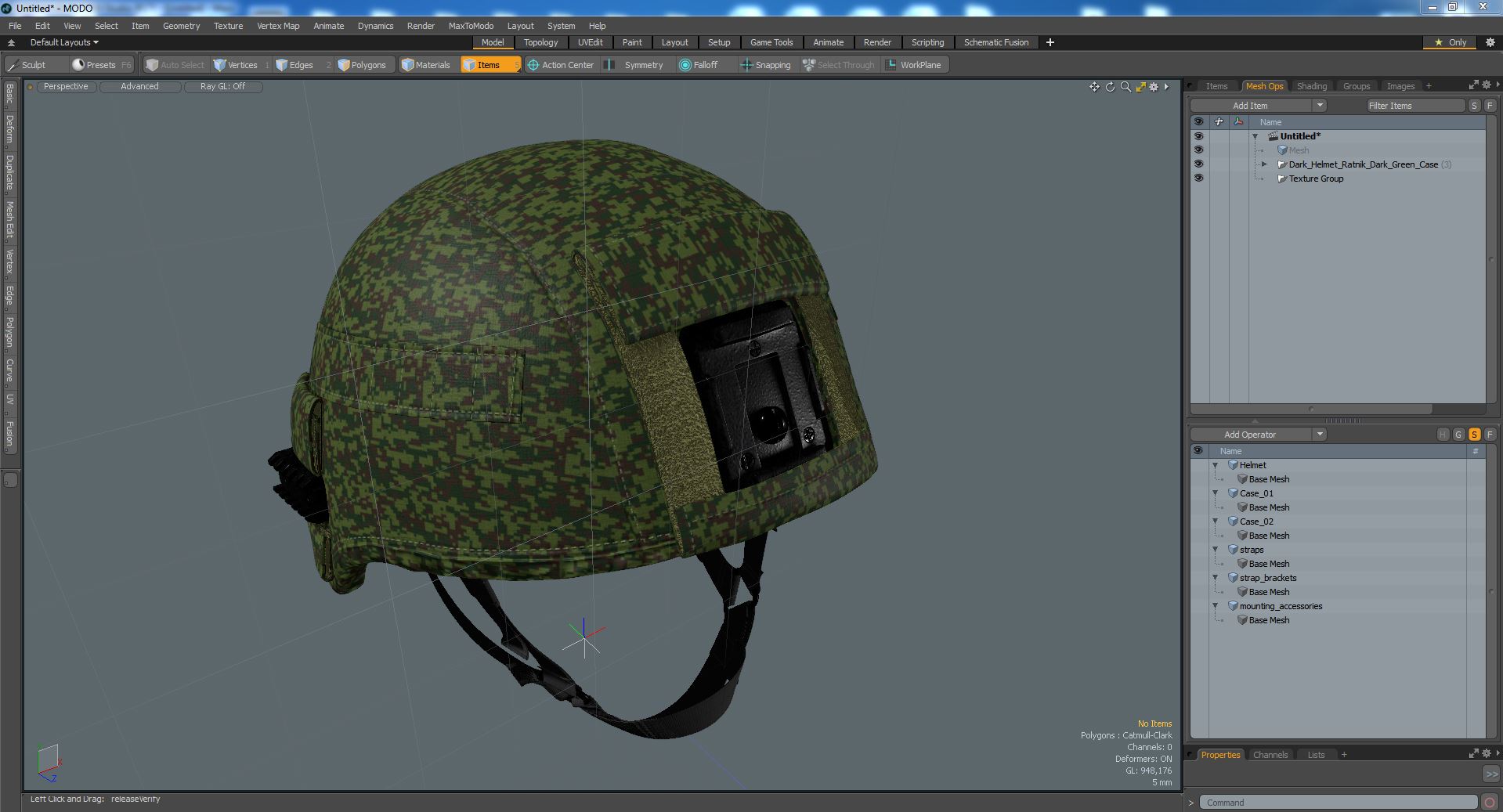Collapse the mounting_accessories operator stack
1503x812 pixels.
click(1216, 606)
